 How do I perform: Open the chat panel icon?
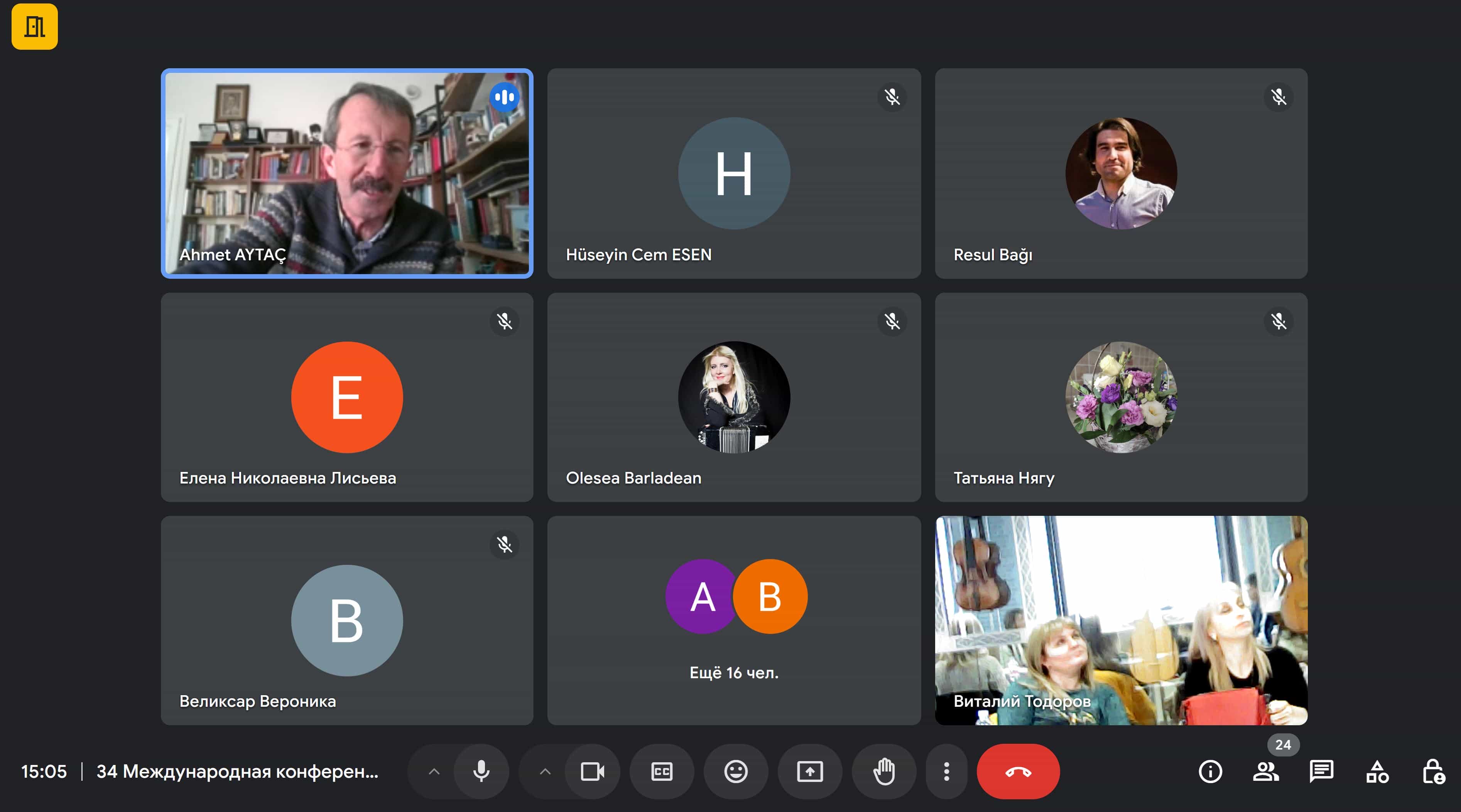[1321, 771]
